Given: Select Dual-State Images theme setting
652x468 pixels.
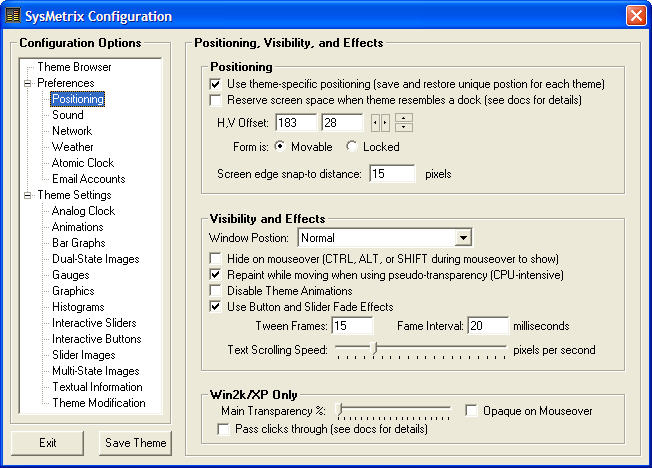Looking at the screenshot, I should (96, 259).
